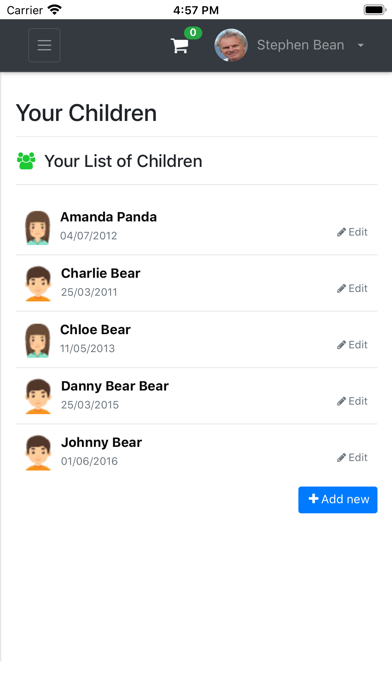Select Chloe Bear's avatar

[38, 340]
